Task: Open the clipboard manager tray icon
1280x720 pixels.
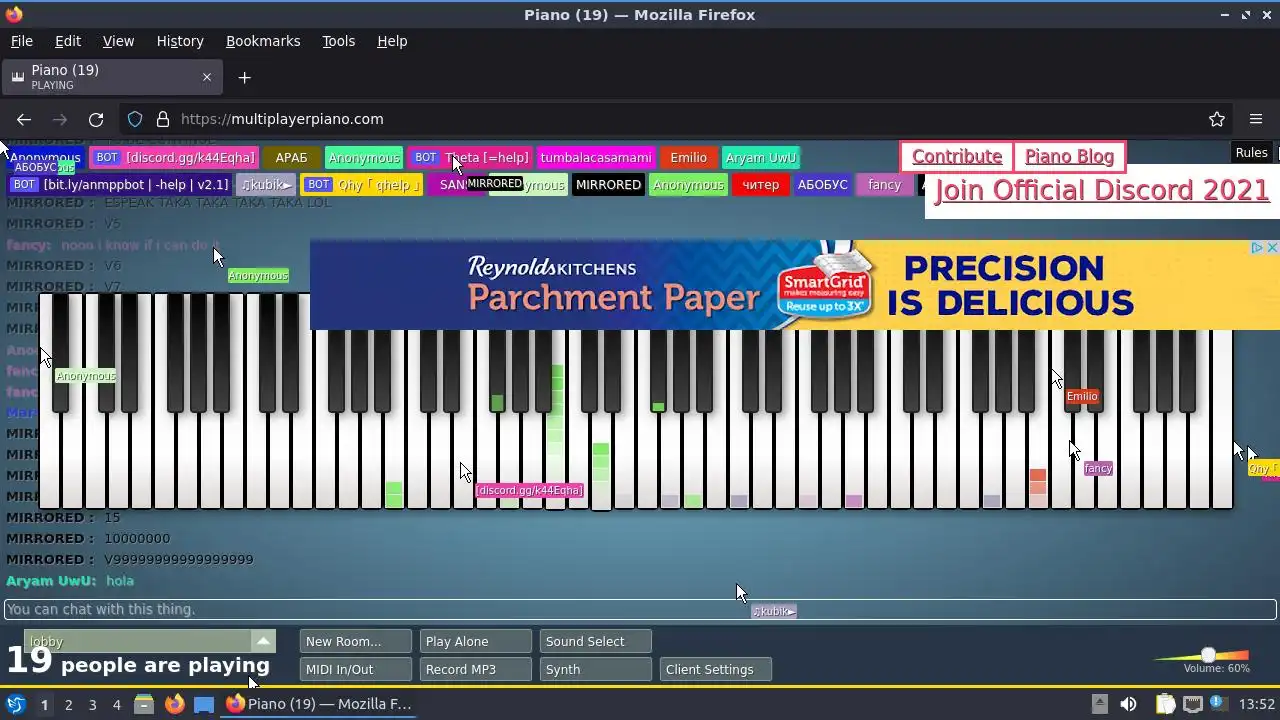Action: pyautogui.click(x=1165, y=704)
